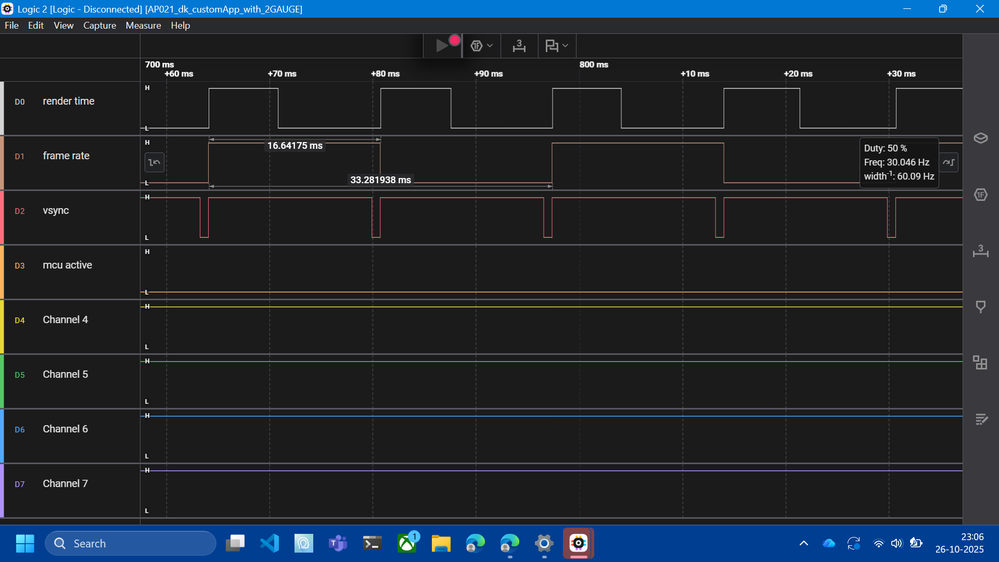Open Settings gear from taskbar

544,544
